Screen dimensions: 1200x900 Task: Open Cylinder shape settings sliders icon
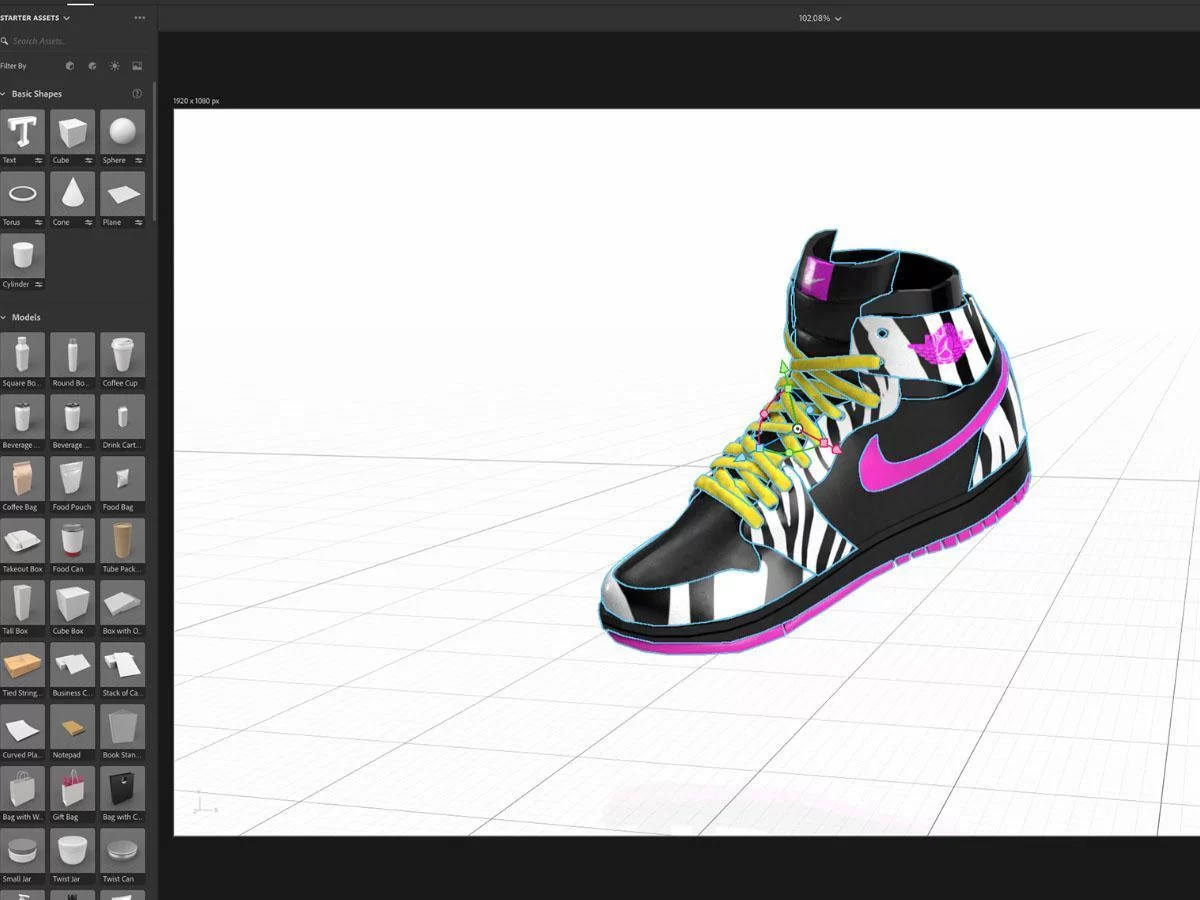[39, 284]
